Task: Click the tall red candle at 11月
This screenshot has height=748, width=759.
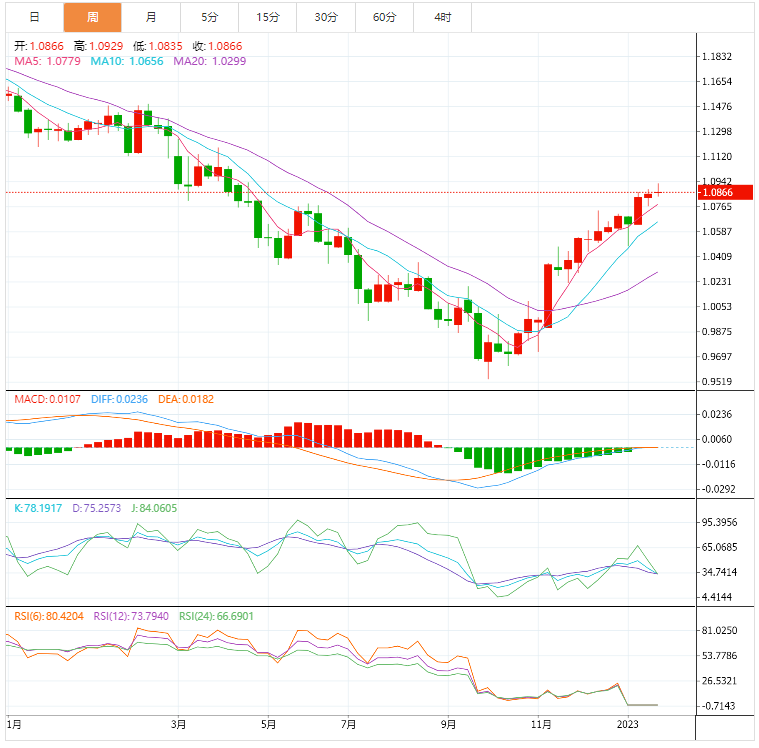Action: pos(548,296)
